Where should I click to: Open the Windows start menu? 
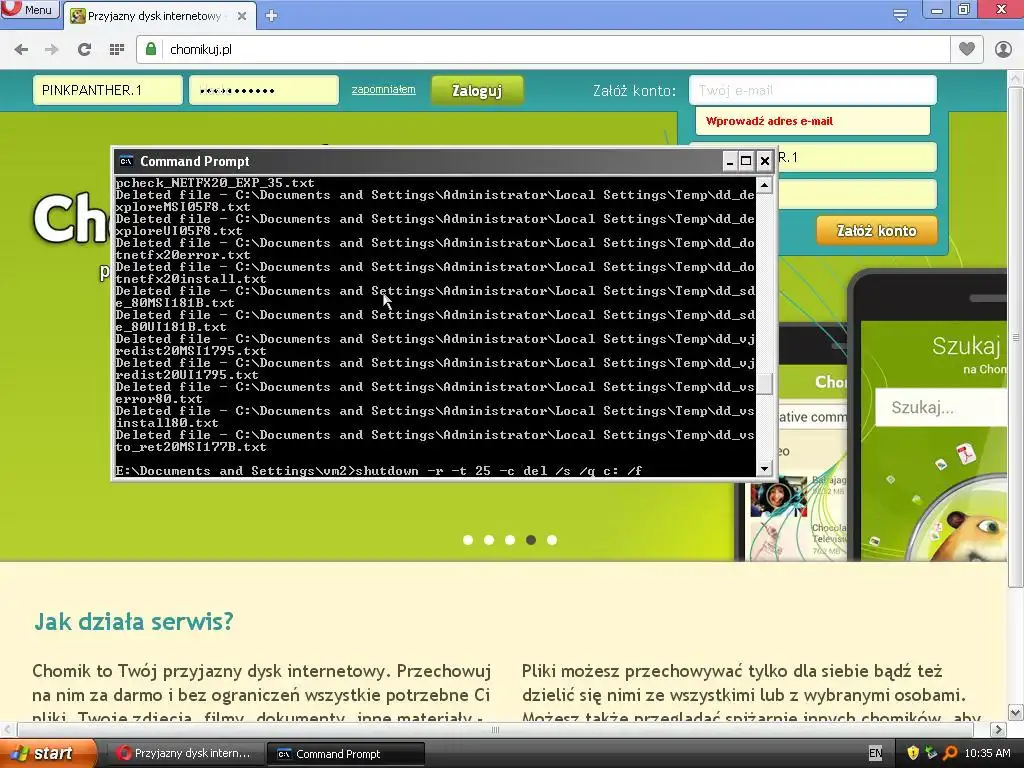click(47, 753)
